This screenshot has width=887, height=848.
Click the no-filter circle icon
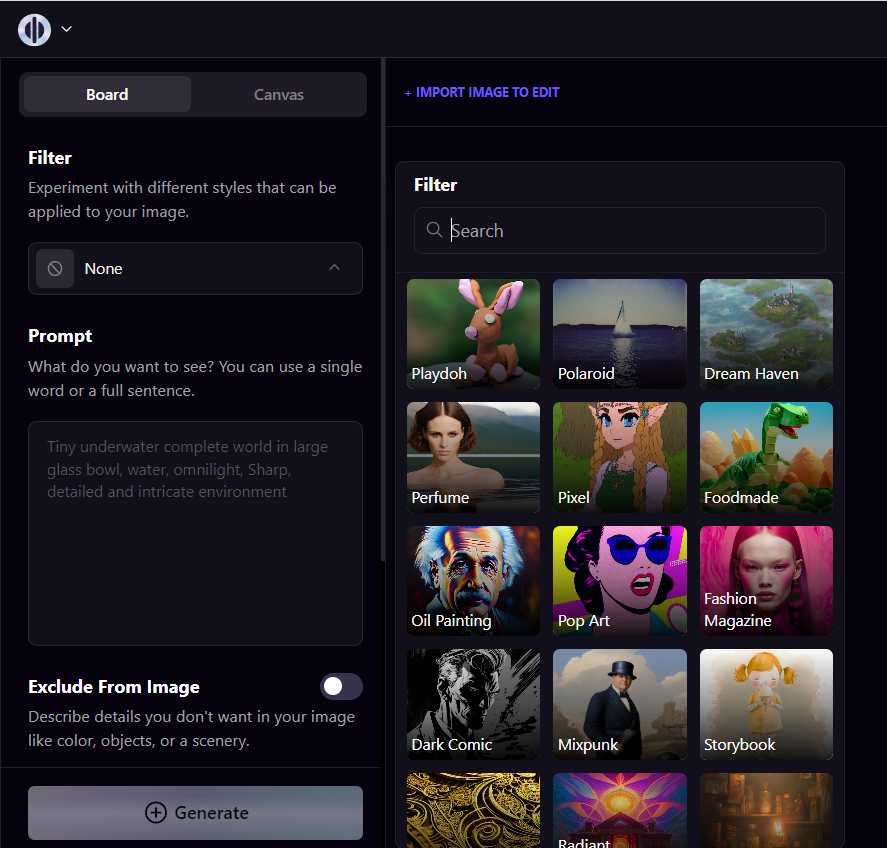55,269
